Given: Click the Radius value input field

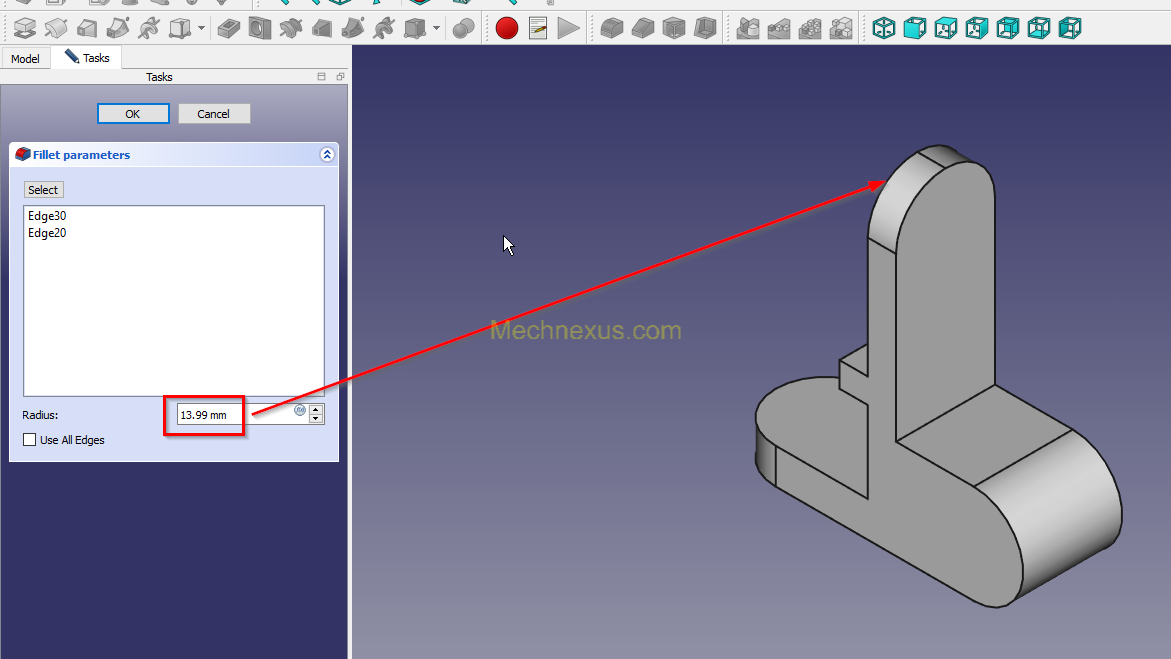Looking at the screenshot, I should tap(235, 414).
